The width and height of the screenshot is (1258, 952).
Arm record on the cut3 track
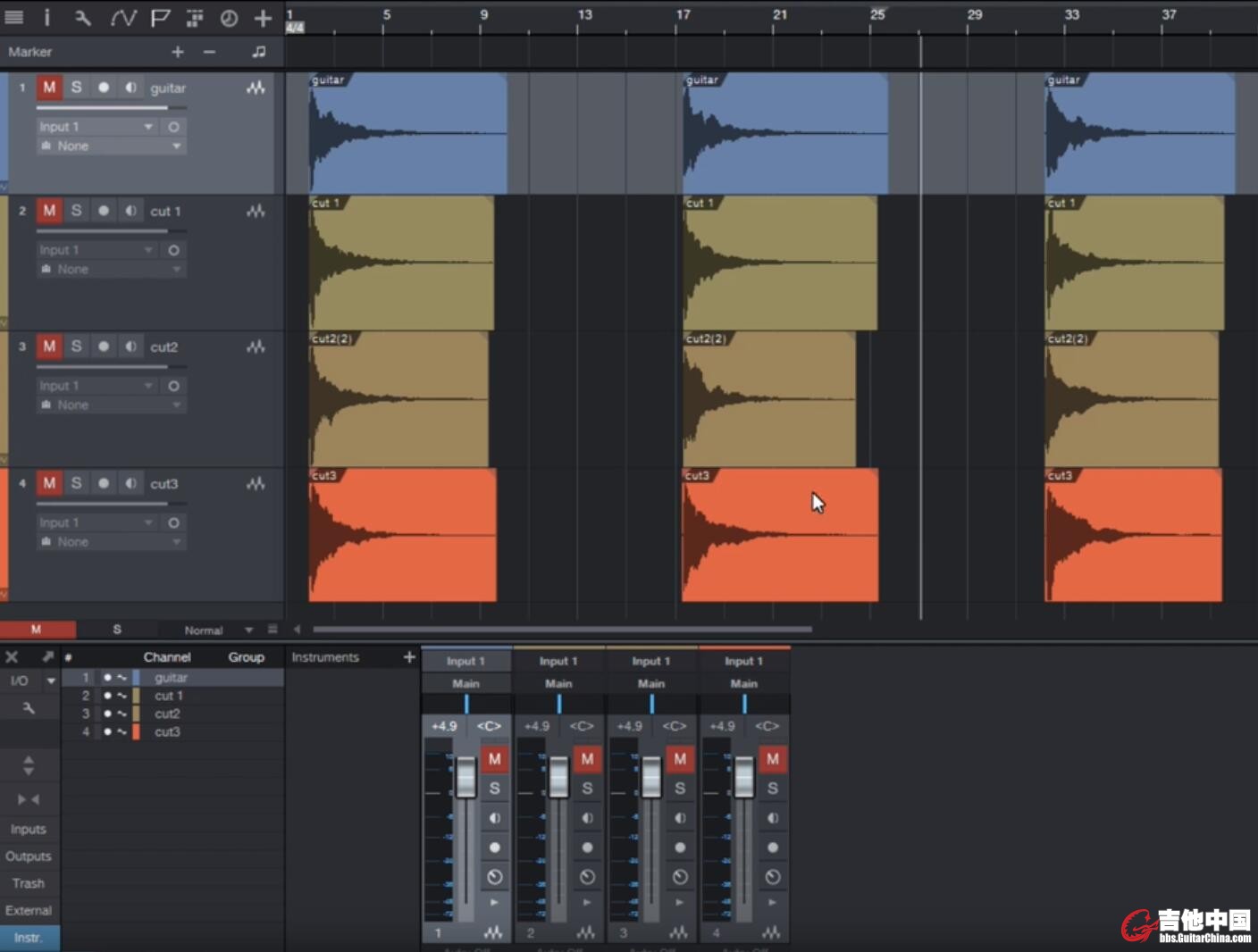tap(104, 482)
